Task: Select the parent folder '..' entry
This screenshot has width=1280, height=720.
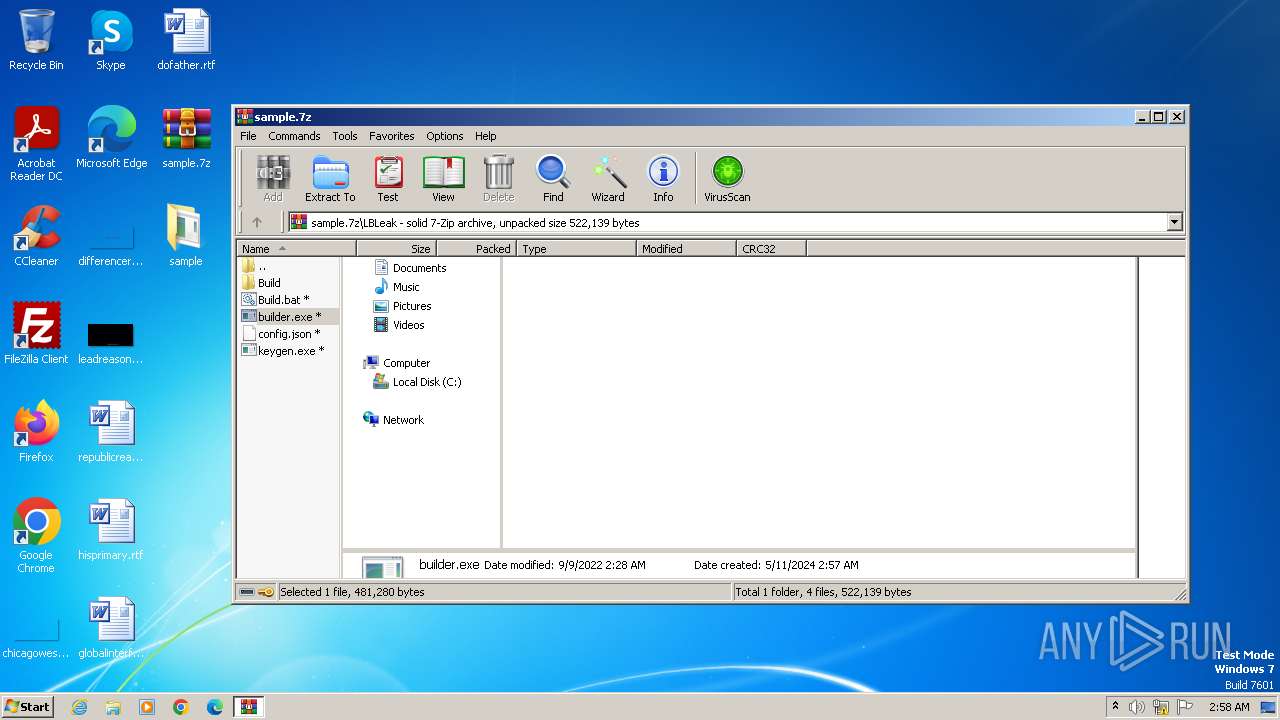Action: click(x=255, y=266)
